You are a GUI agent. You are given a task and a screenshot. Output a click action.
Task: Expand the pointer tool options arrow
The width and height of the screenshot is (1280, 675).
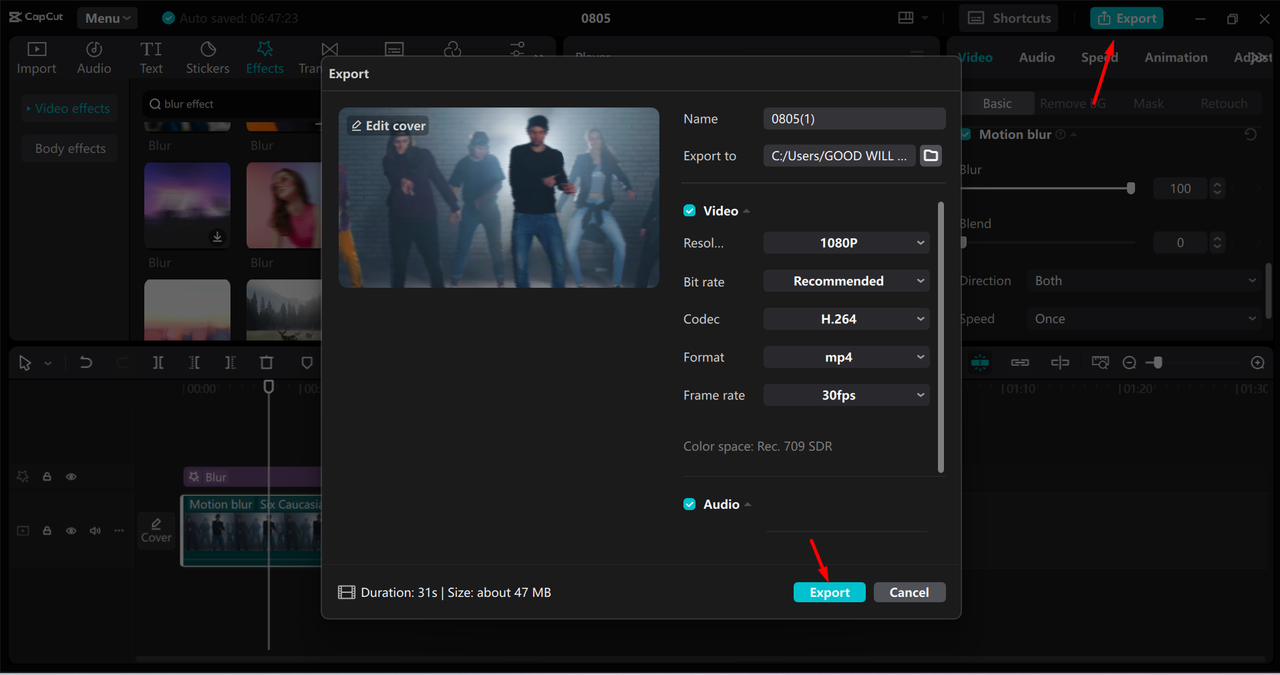[x=48, y=363]
